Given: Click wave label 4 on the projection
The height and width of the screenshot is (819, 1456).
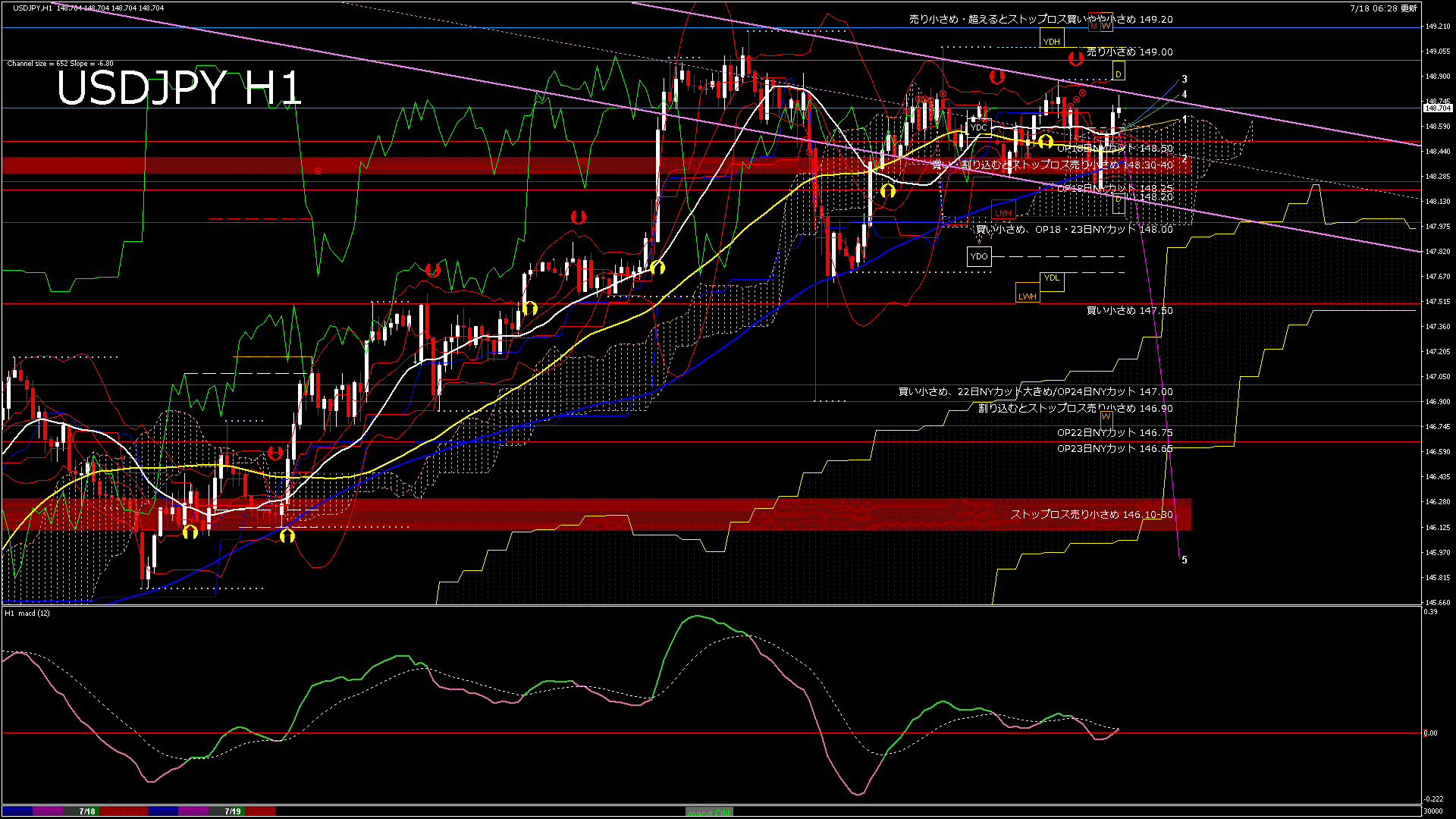Looking at the screenshot, I should click(x=1185, y=95).
